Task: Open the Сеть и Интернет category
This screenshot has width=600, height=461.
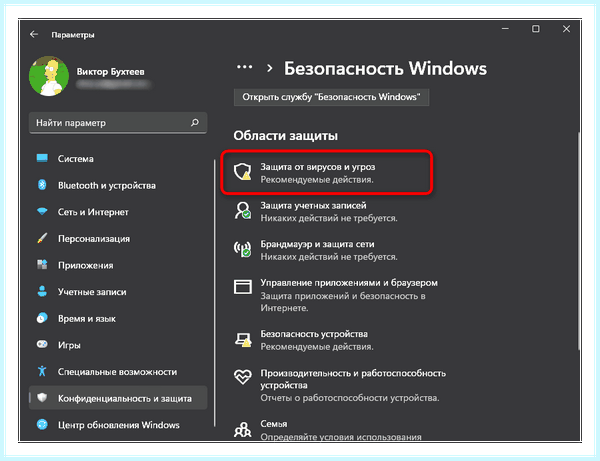Action: click(118, 212)
